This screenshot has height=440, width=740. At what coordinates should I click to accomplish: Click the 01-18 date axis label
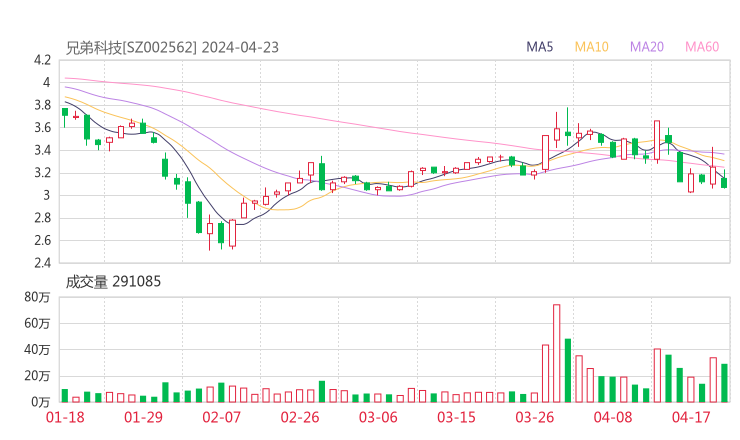pos(65,417)
